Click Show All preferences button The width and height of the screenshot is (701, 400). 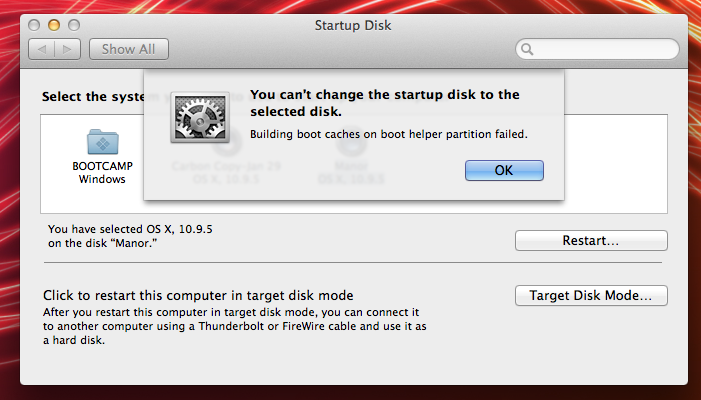pyautogui.click(x=129, y=48)
